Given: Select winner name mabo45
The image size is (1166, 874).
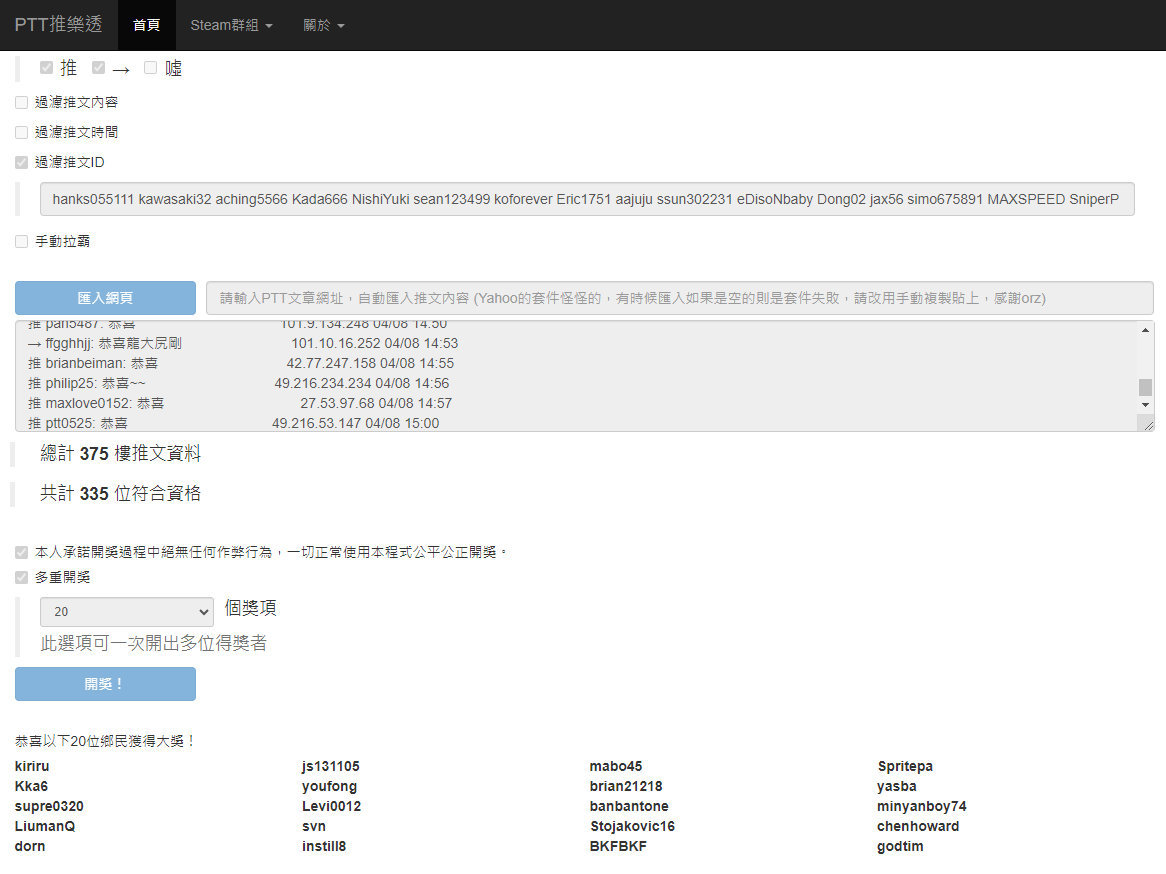Looking at the screenshot, I should [x=616, y=766].
